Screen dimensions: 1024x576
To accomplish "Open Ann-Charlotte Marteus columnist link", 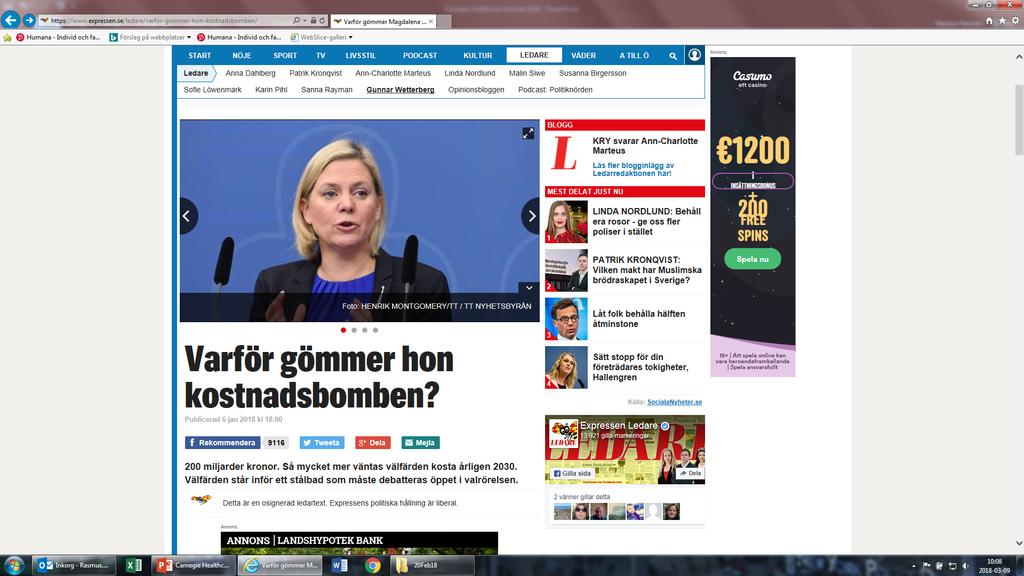I will pyautogui.click(x=393, y=73).
